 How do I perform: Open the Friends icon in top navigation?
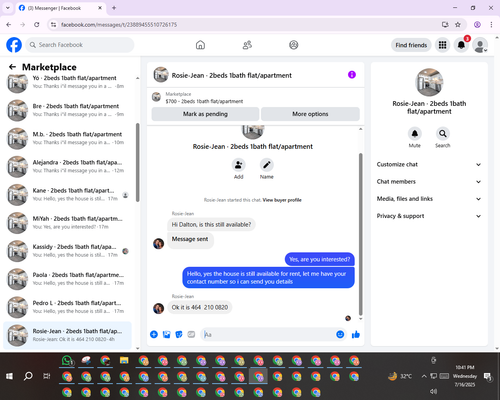coord(247,45)
